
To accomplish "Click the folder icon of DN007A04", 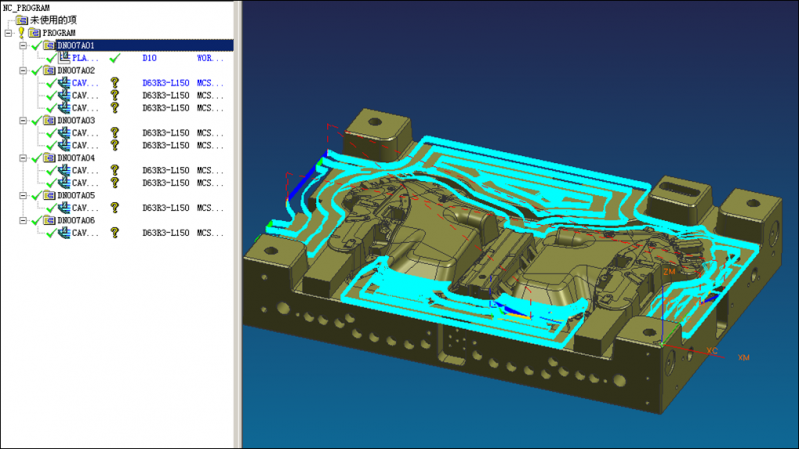I will pos(49,158).
